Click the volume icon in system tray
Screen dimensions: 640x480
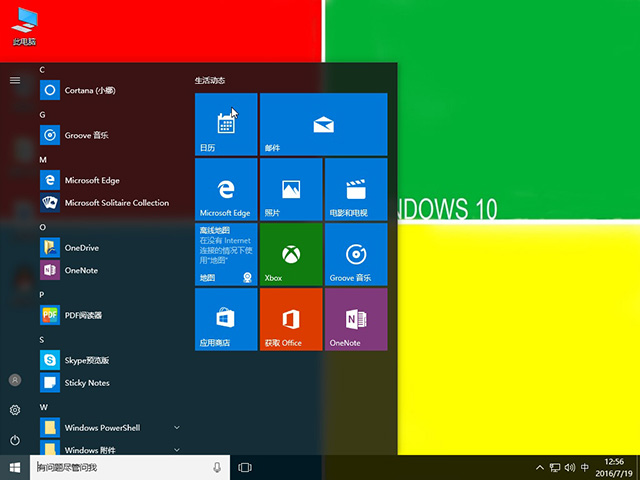coord(569,467)
